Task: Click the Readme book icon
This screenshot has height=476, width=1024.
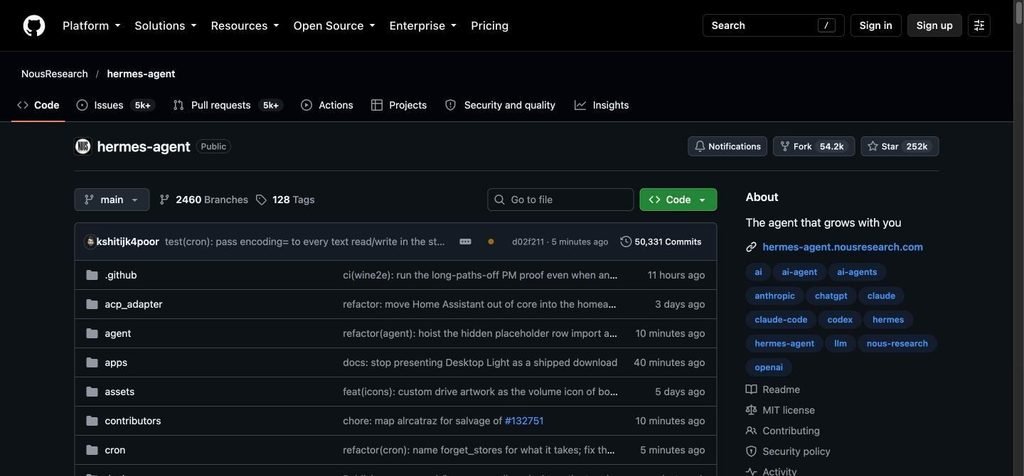Action: coord(751,389)
